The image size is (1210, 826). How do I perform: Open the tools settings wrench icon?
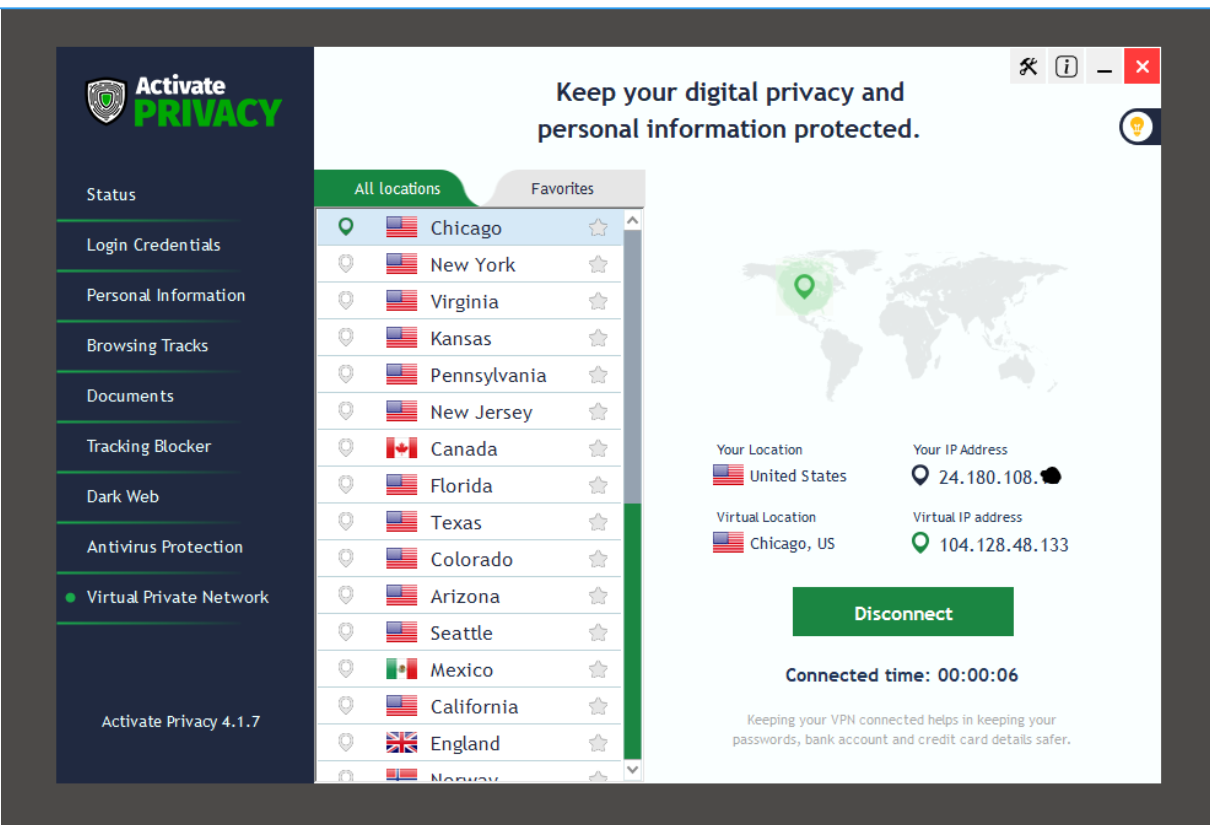pyautogui.click(x=1028, y=67)
